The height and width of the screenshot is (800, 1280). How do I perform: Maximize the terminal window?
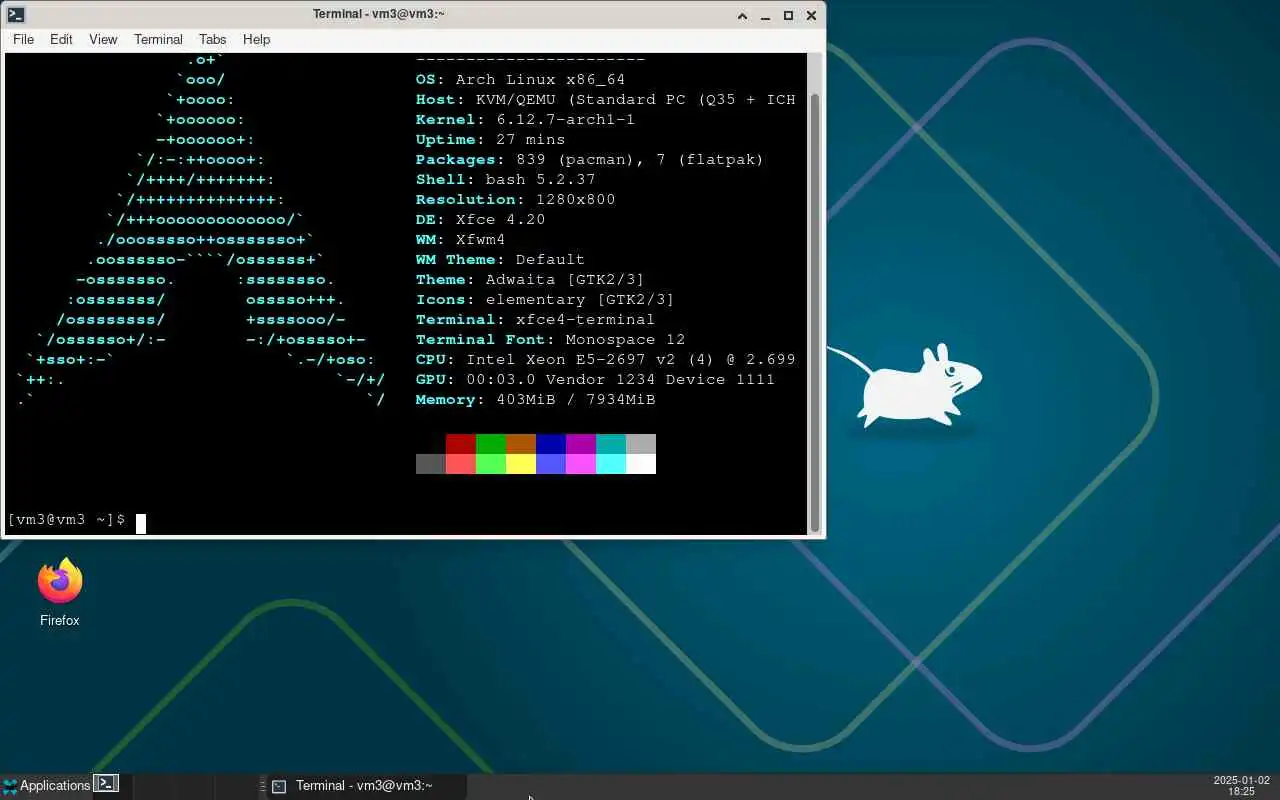click(788, 15)
